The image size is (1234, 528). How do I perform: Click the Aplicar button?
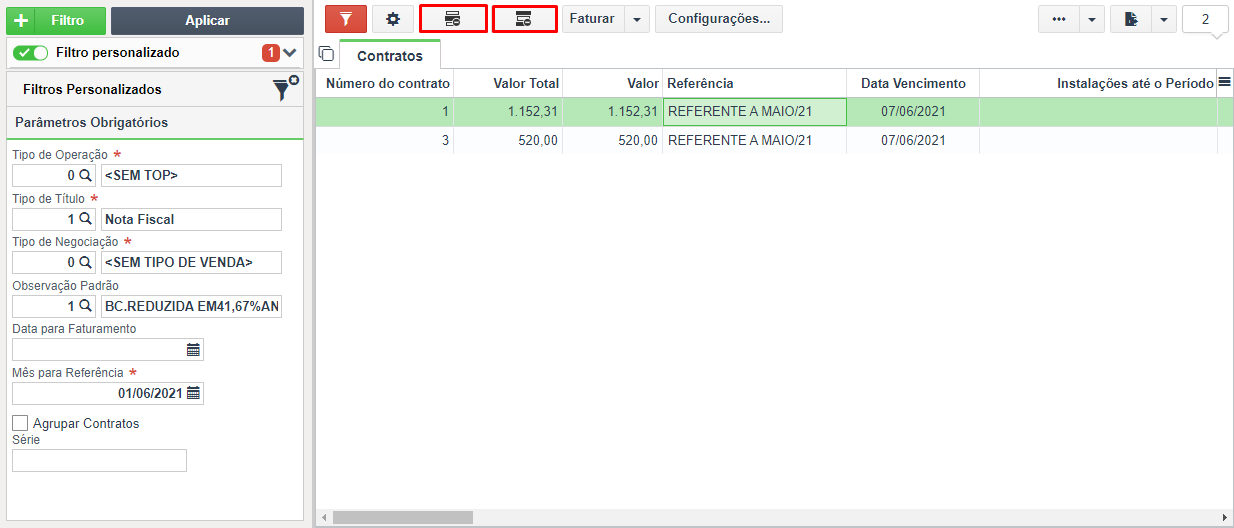pos(207,20)
